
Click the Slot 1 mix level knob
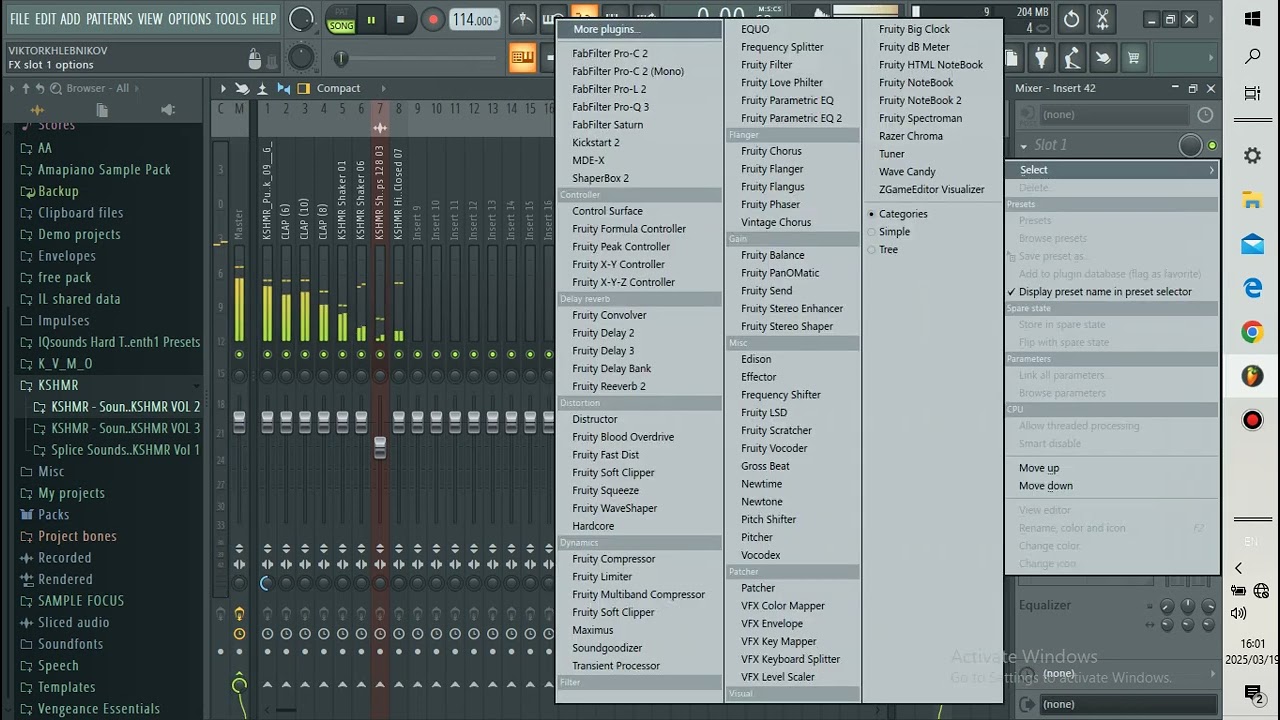coord(1190,146)
